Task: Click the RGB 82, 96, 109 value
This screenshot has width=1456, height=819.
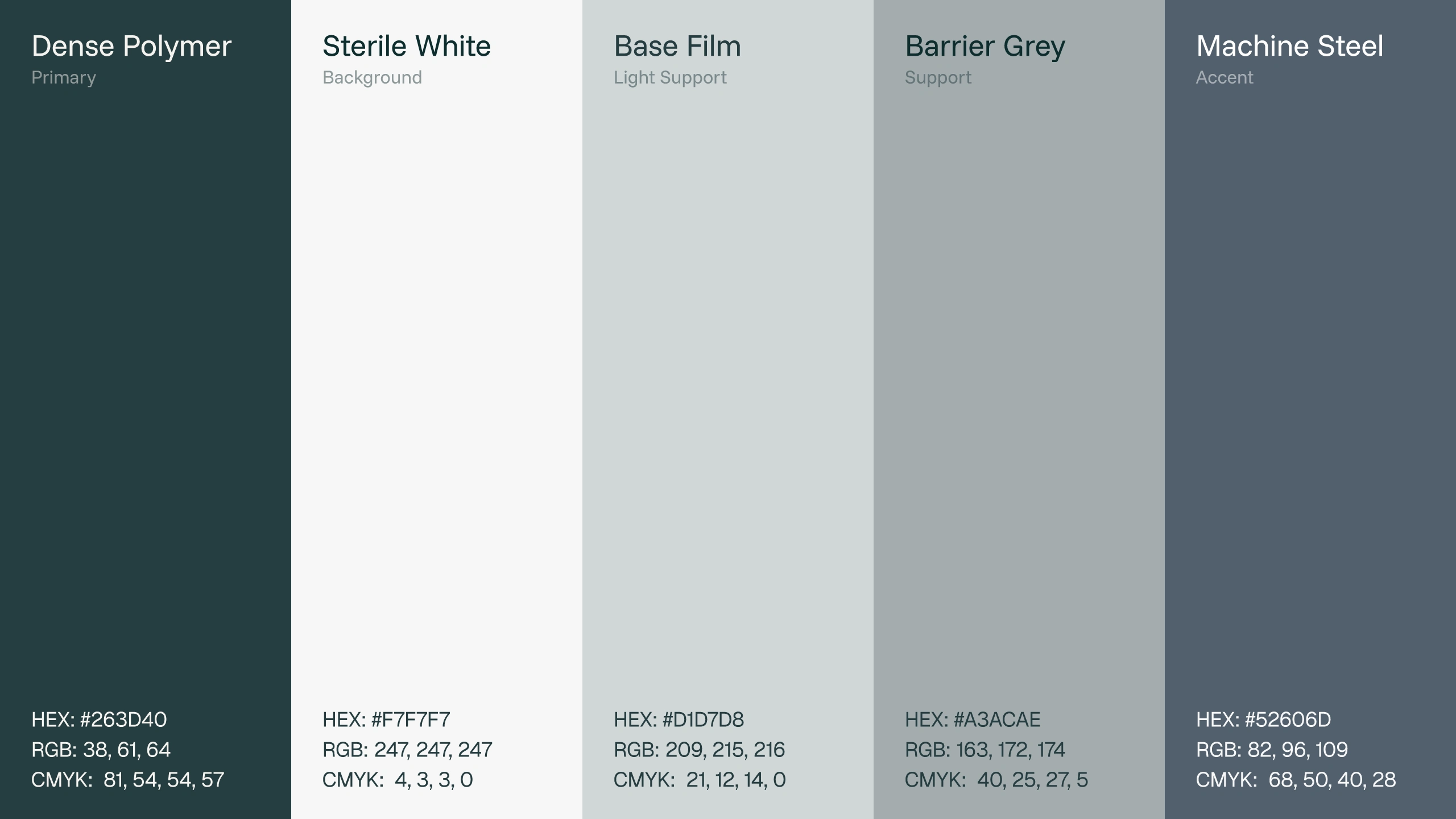Action: coord(1272,750)
